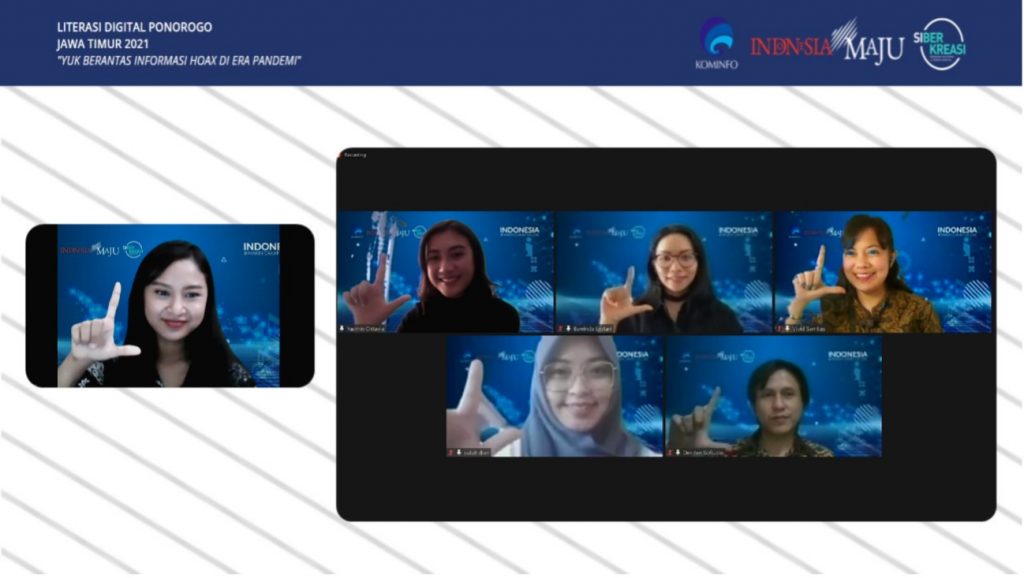Select the top-middle participant wearing glasses
The height and width of the screenshot is (578, 1024).
[x=664, y=272]
